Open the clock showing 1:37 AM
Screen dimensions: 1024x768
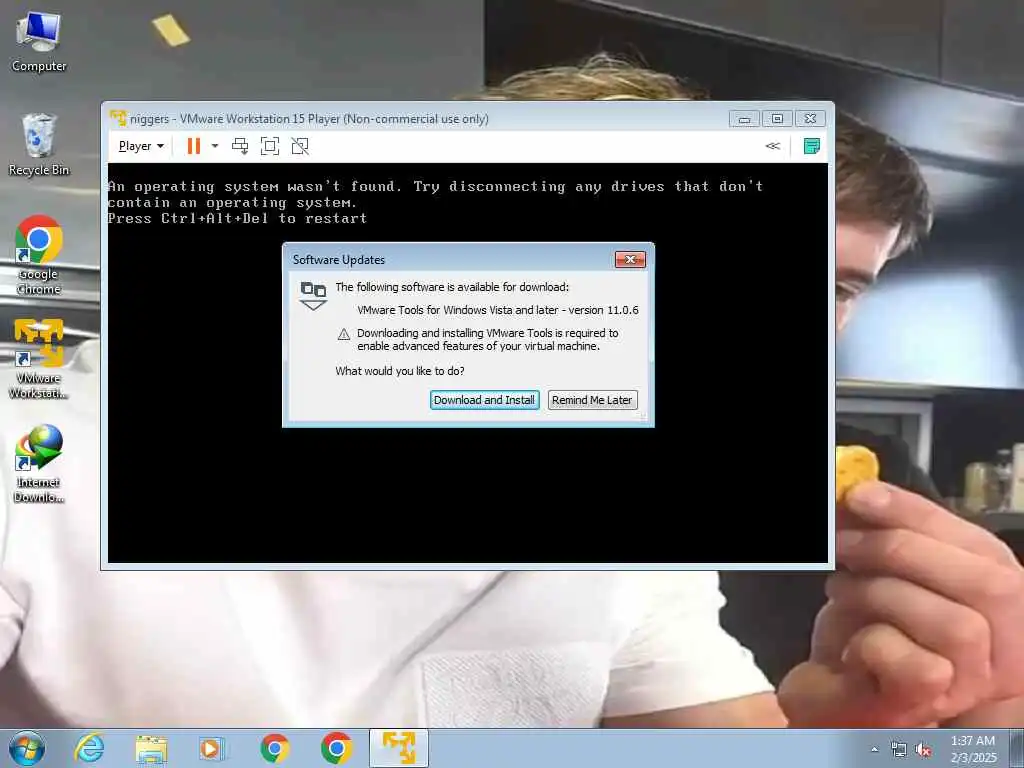pyautogui.click(x=973, y=749)
